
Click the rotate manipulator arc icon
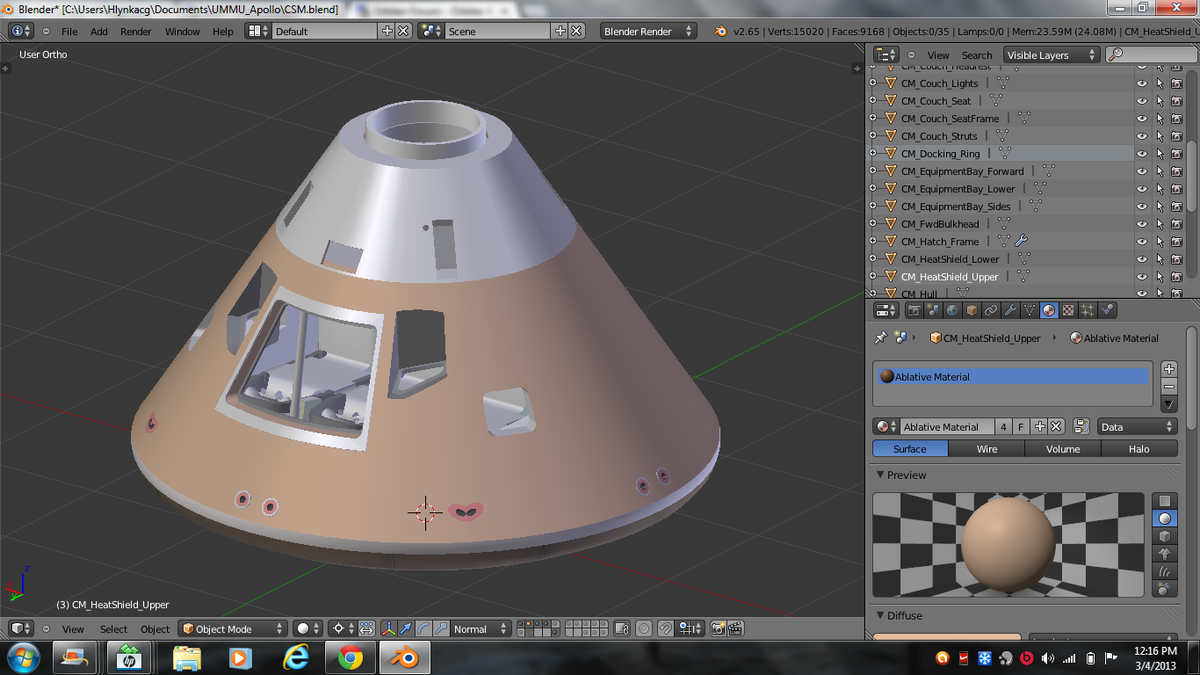click(x=423, y=629)
